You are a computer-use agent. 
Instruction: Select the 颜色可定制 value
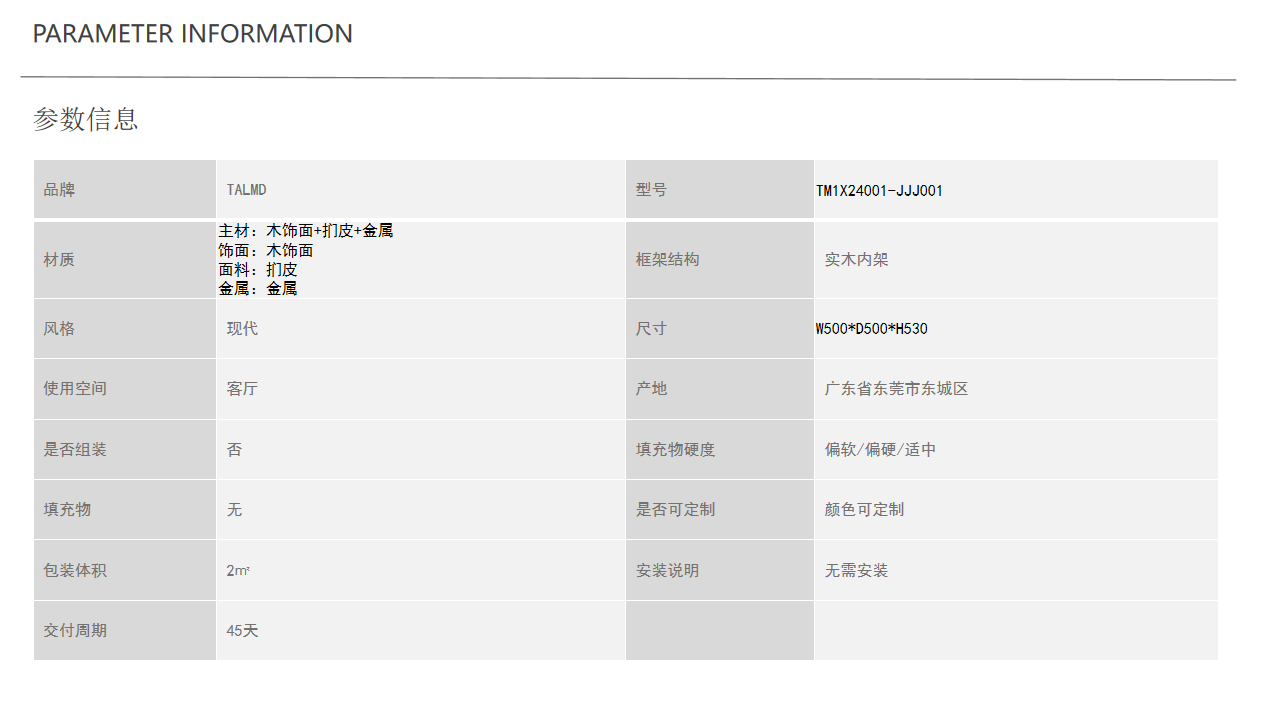click(x=865, y=510)
